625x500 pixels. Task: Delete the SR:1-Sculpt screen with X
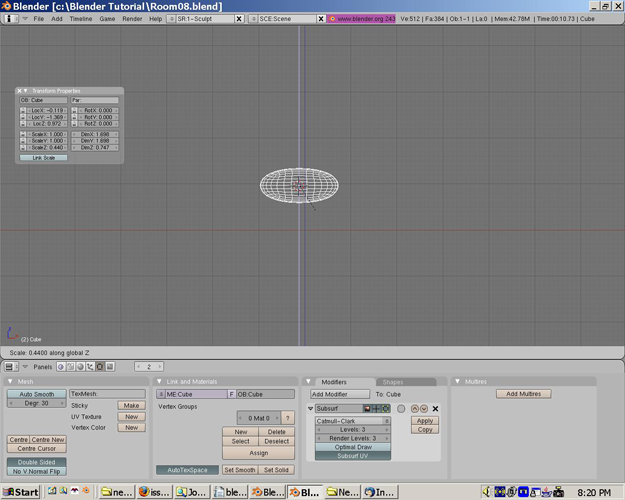tap(240, 19)
